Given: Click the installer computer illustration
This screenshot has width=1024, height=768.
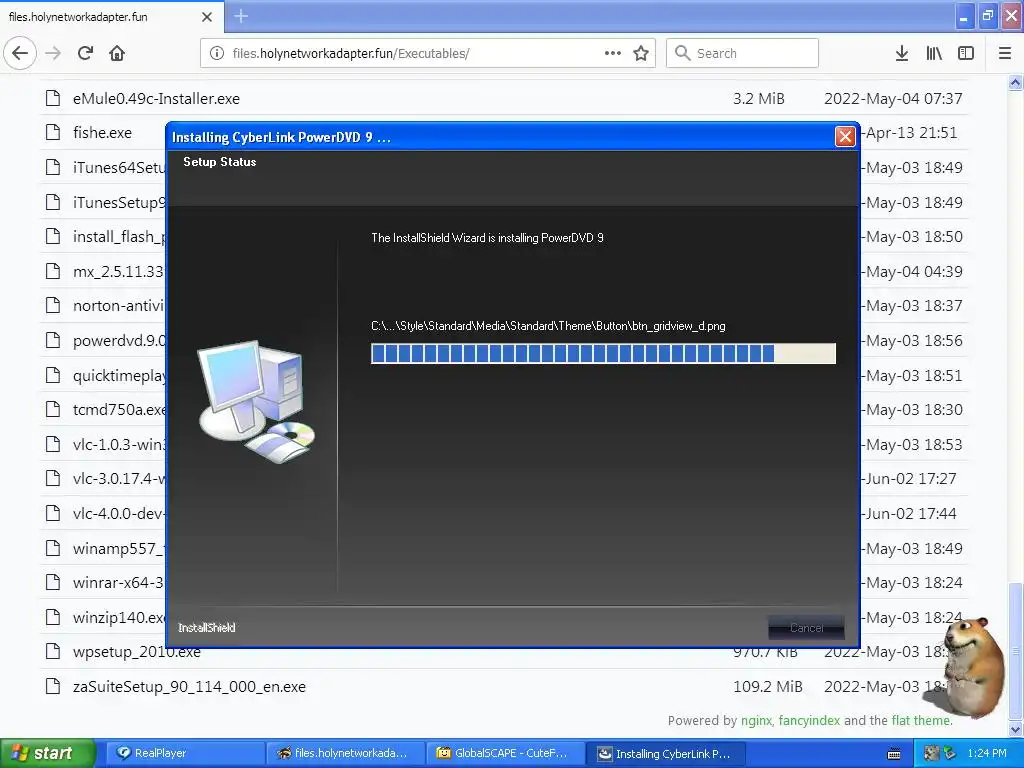Looking at the screenshot, I should 256,402.
